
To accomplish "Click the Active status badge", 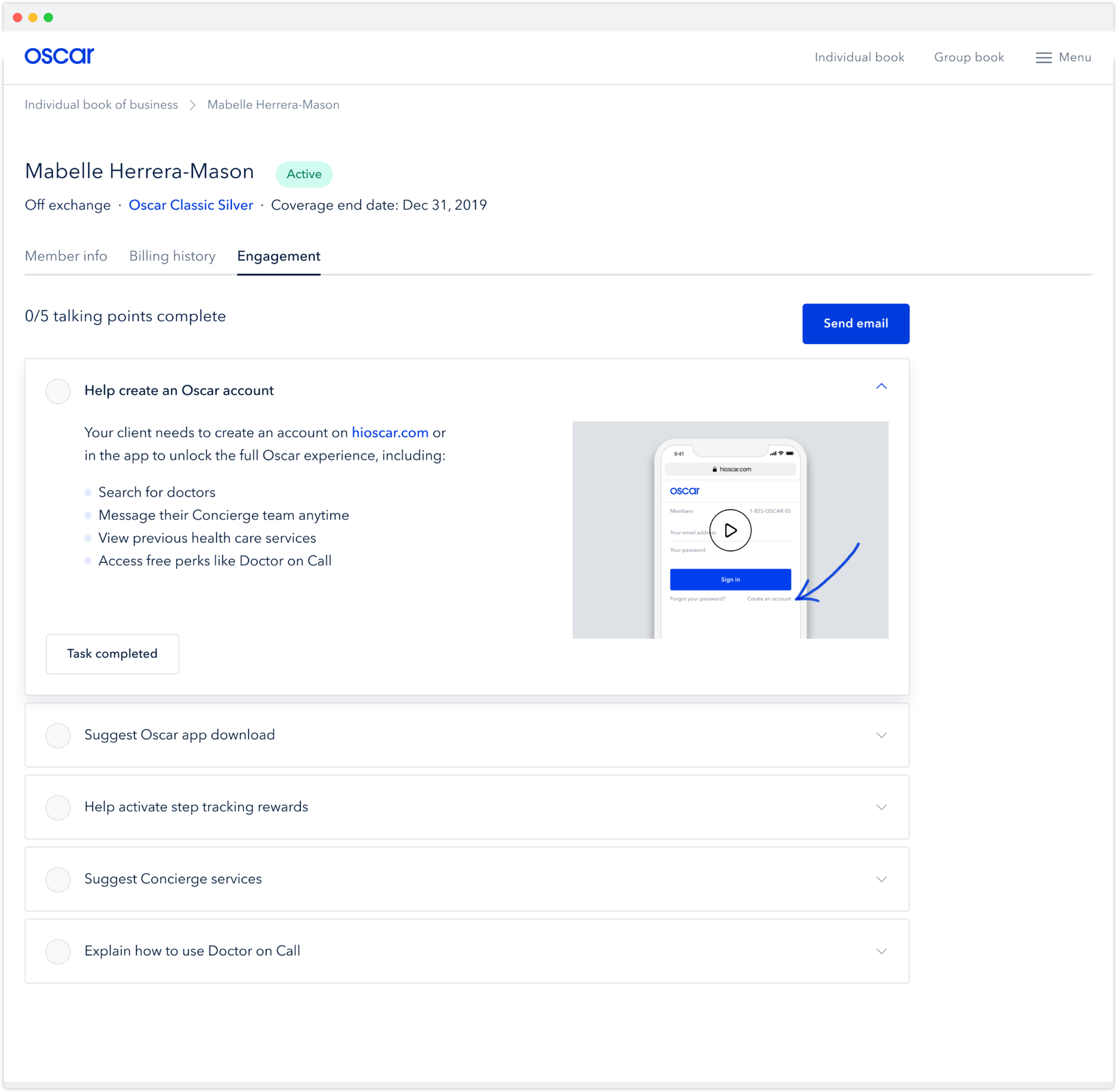I will click(304, 174).
